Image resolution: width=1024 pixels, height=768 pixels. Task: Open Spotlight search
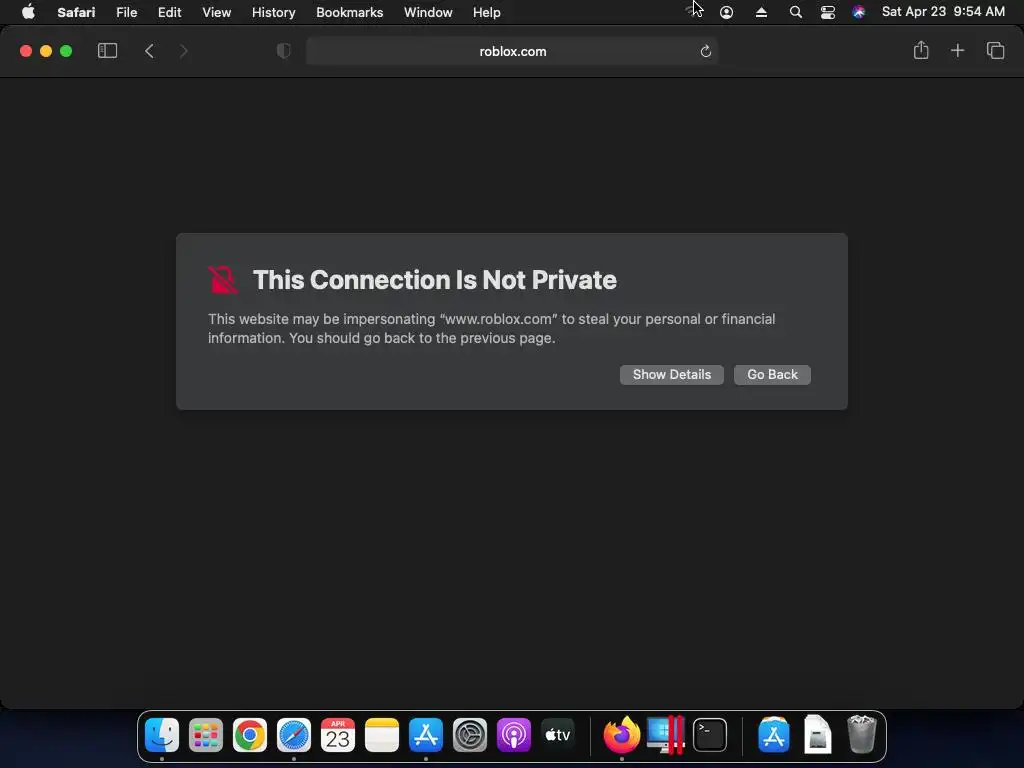coord(795,12)
